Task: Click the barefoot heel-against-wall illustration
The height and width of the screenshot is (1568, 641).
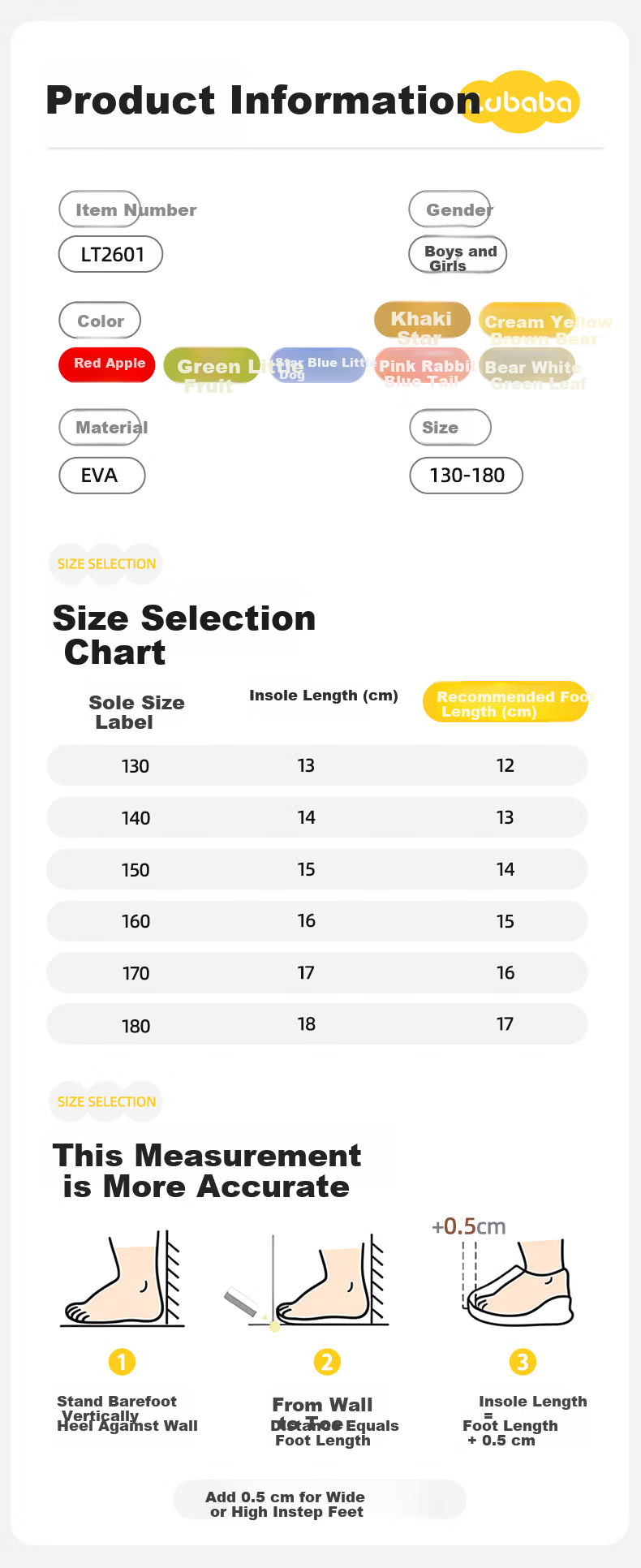Action: (123, 1279)
